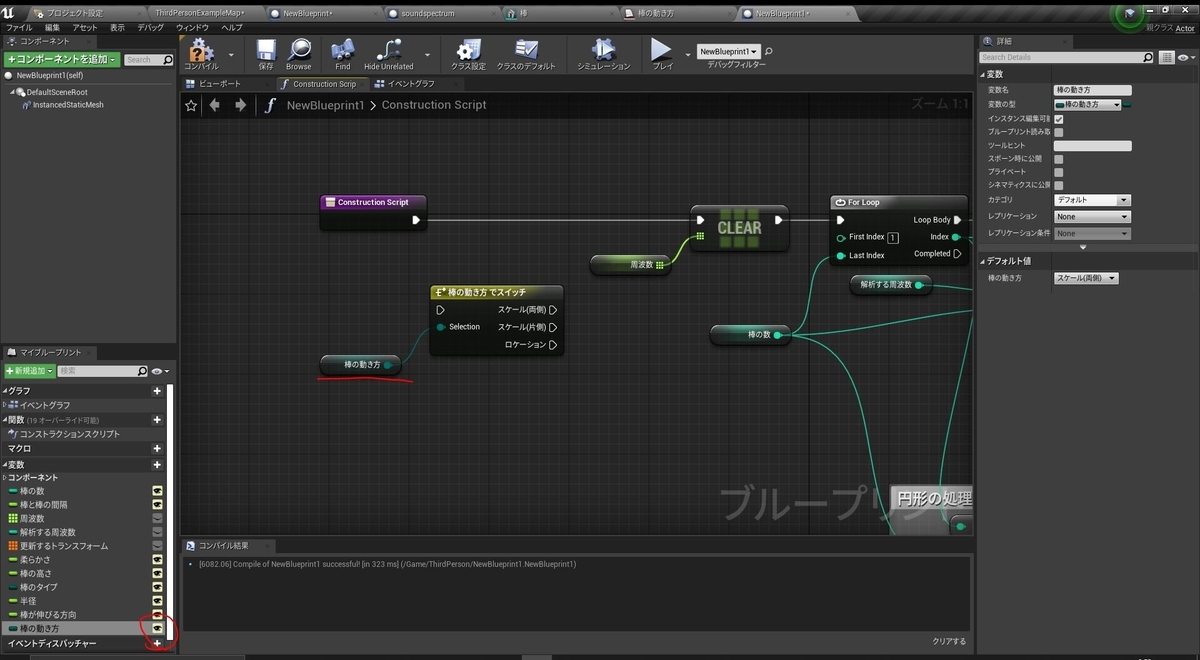Click the property matrix grid icon in Details
This screenshot has width=1200, height=660.
[1167, 58]
